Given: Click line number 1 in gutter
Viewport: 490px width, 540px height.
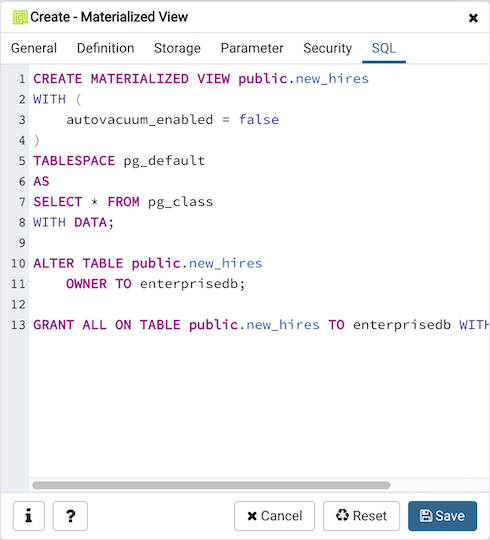Looking at the screenshot, I should tap(22, 79).
